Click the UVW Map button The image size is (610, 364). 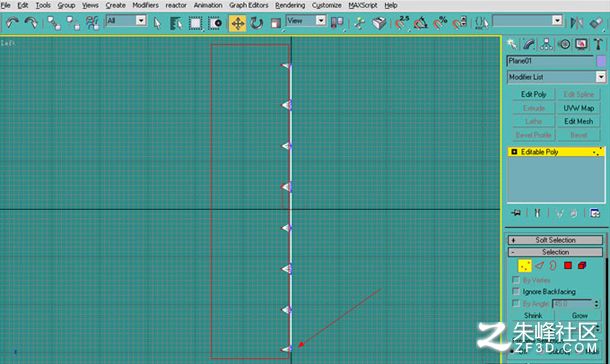point(578,108)
